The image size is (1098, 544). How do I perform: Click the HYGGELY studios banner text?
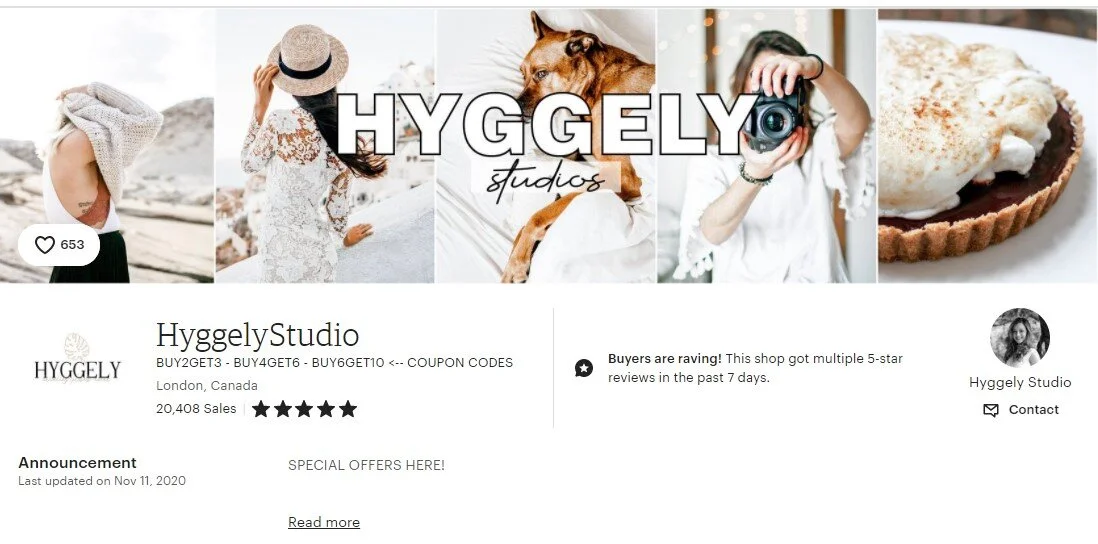point(546,141)
